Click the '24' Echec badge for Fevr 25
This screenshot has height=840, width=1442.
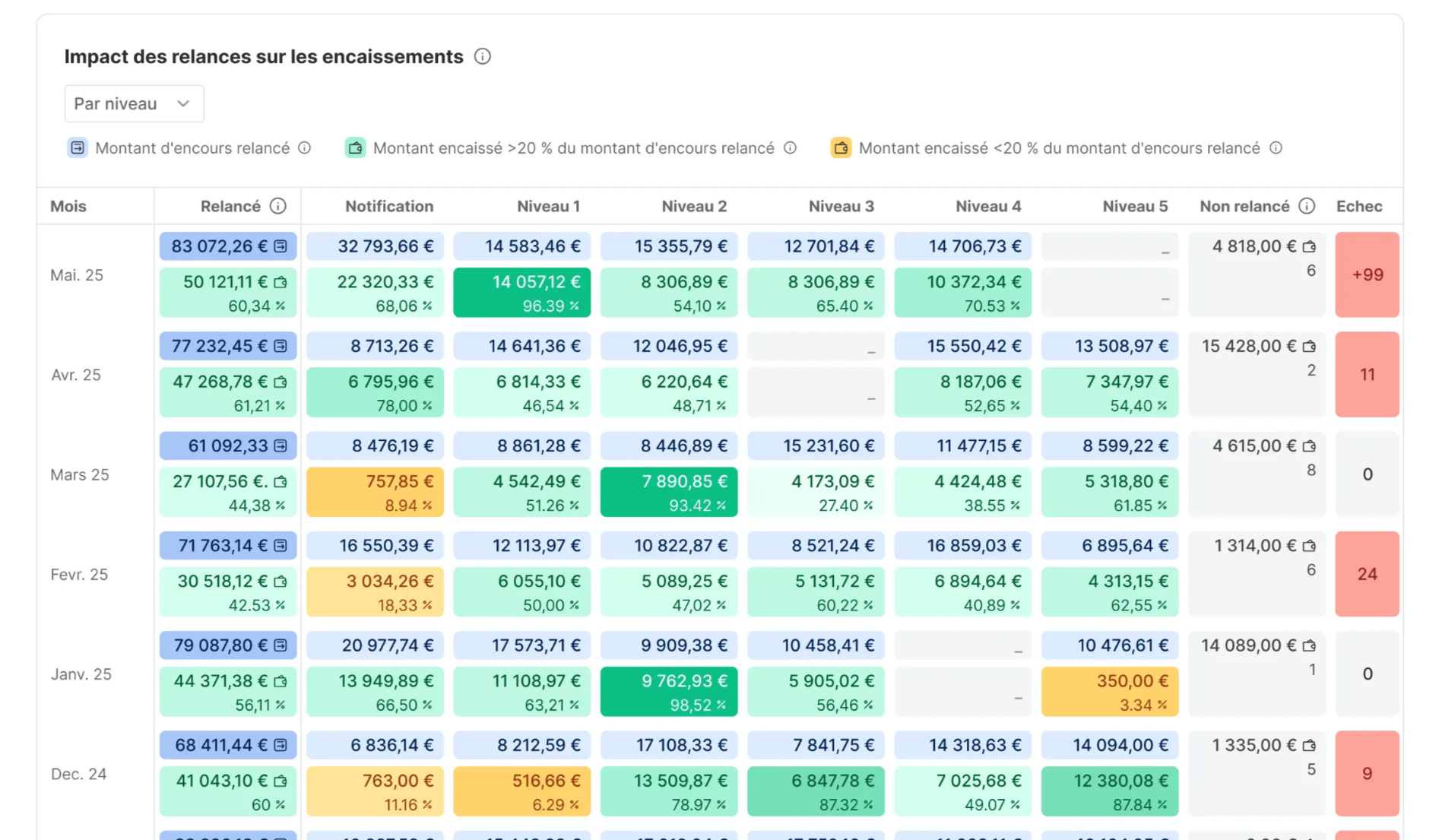tap(1368, 574)
